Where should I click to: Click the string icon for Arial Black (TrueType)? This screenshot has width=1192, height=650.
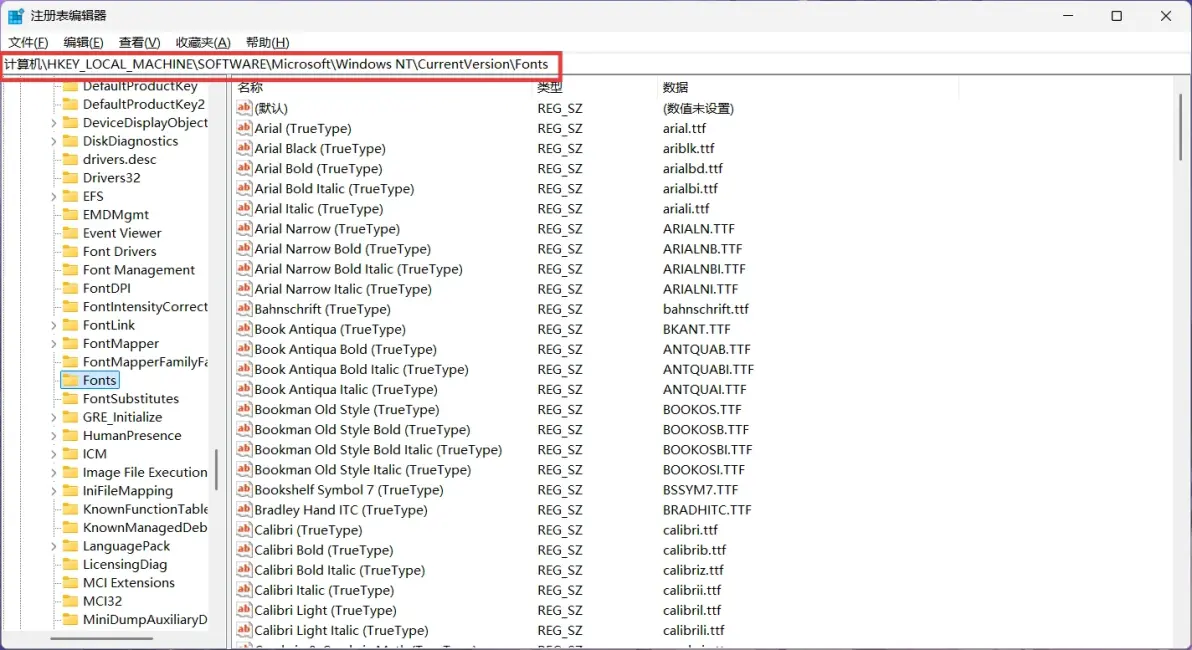[244, 148]
